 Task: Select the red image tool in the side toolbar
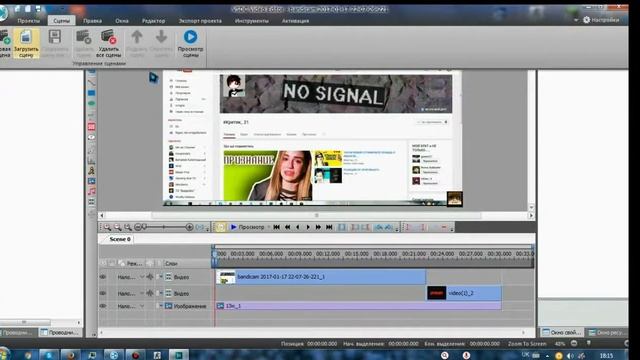coord(91,127)
